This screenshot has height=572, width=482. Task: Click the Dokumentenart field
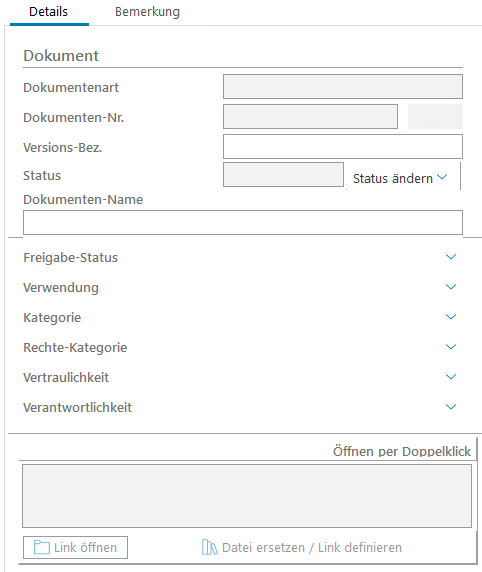(x=343, y=86)
